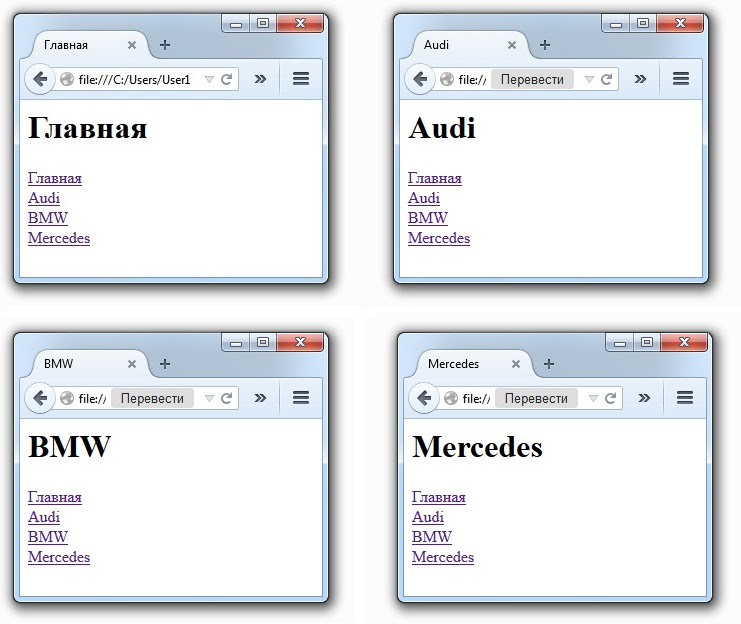Open Mercedes link on Mercedes page
This screenshot has height=624, width=741.
442,556
